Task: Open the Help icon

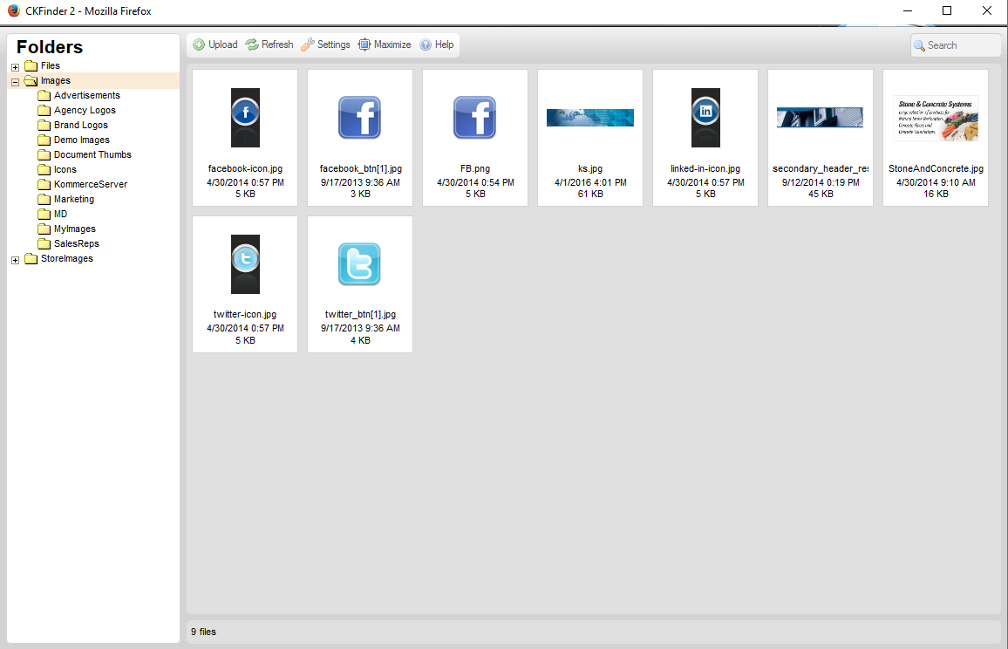Action: click(426, 45)
